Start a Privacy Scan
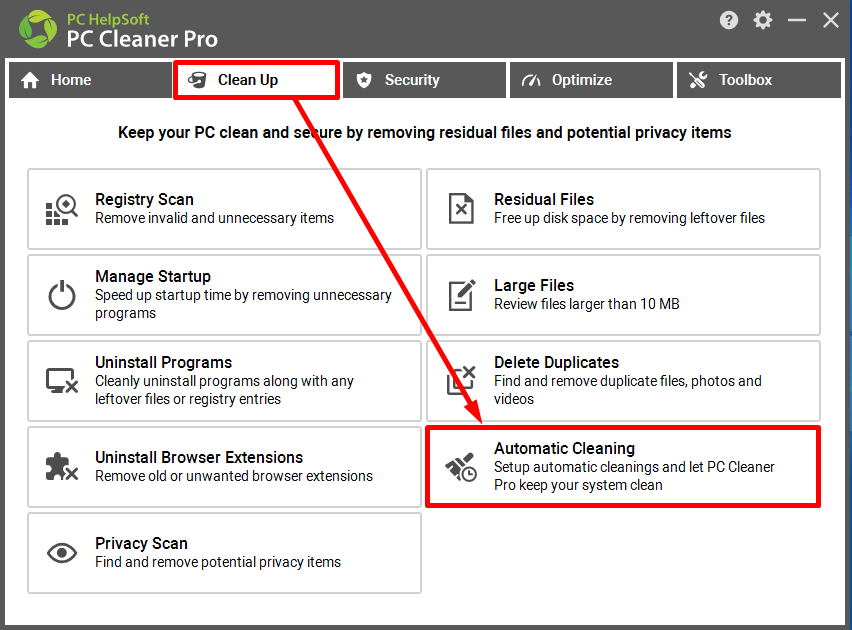 coord(224,553)
